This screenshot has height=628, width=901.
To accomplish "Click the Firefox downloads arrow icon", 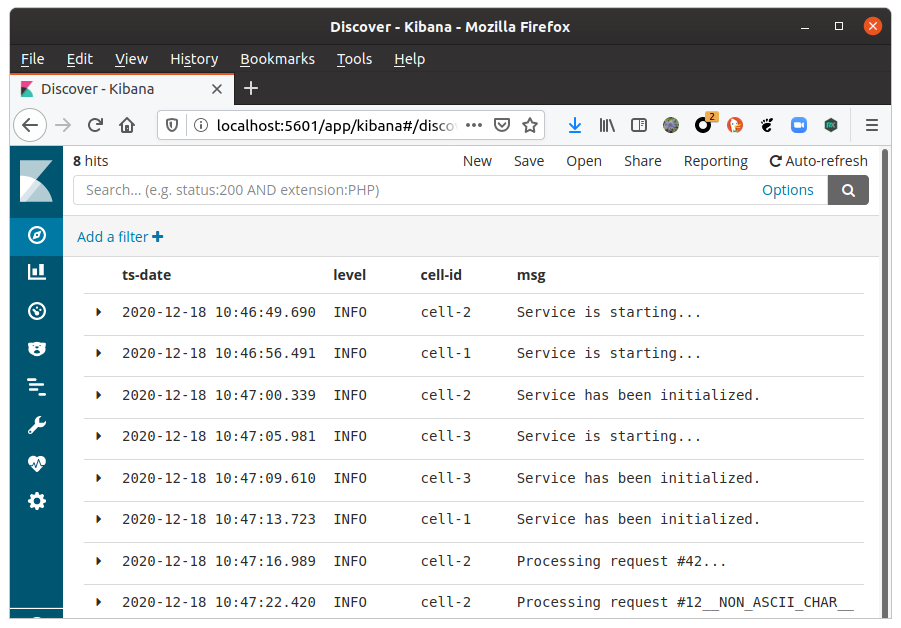I will pyautogui.click(x=575, y=125).
